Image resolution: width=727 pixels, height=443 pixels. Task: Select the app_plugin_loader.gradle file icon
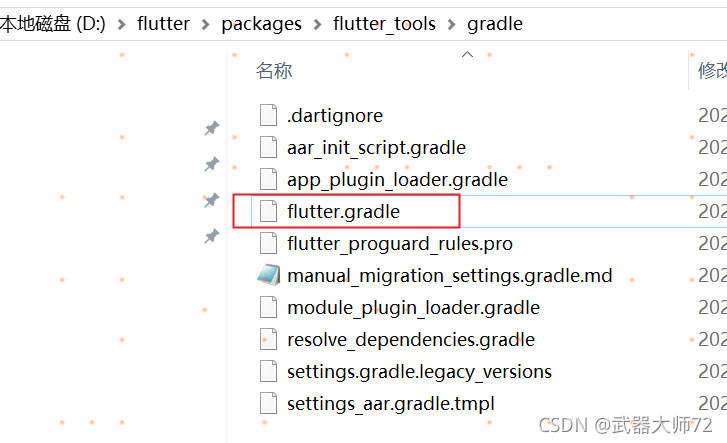click(268, 180)
